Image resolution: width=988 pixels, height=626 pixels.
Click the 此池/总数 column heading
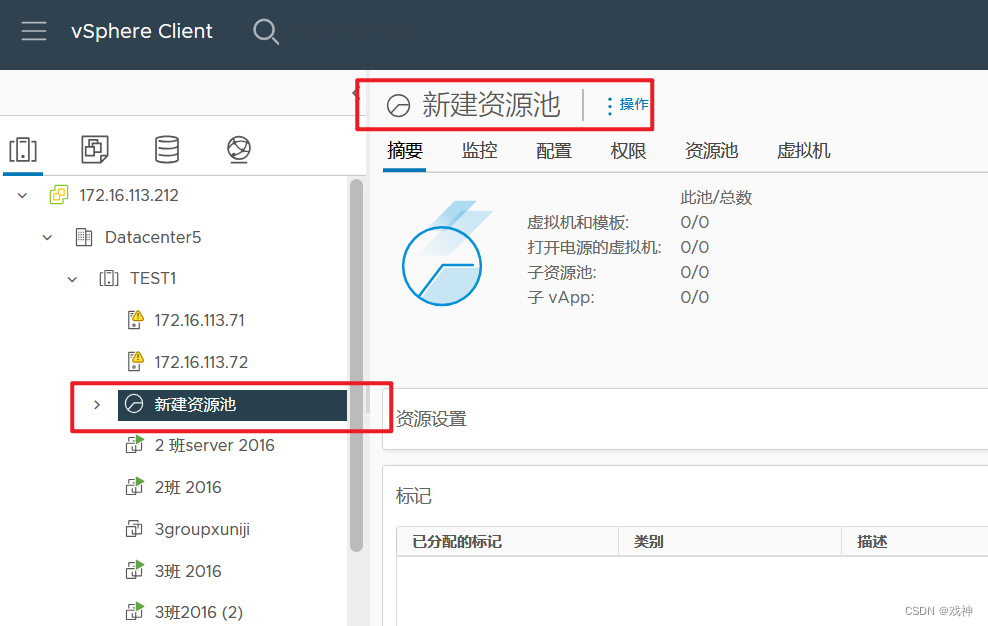point(716,197)
